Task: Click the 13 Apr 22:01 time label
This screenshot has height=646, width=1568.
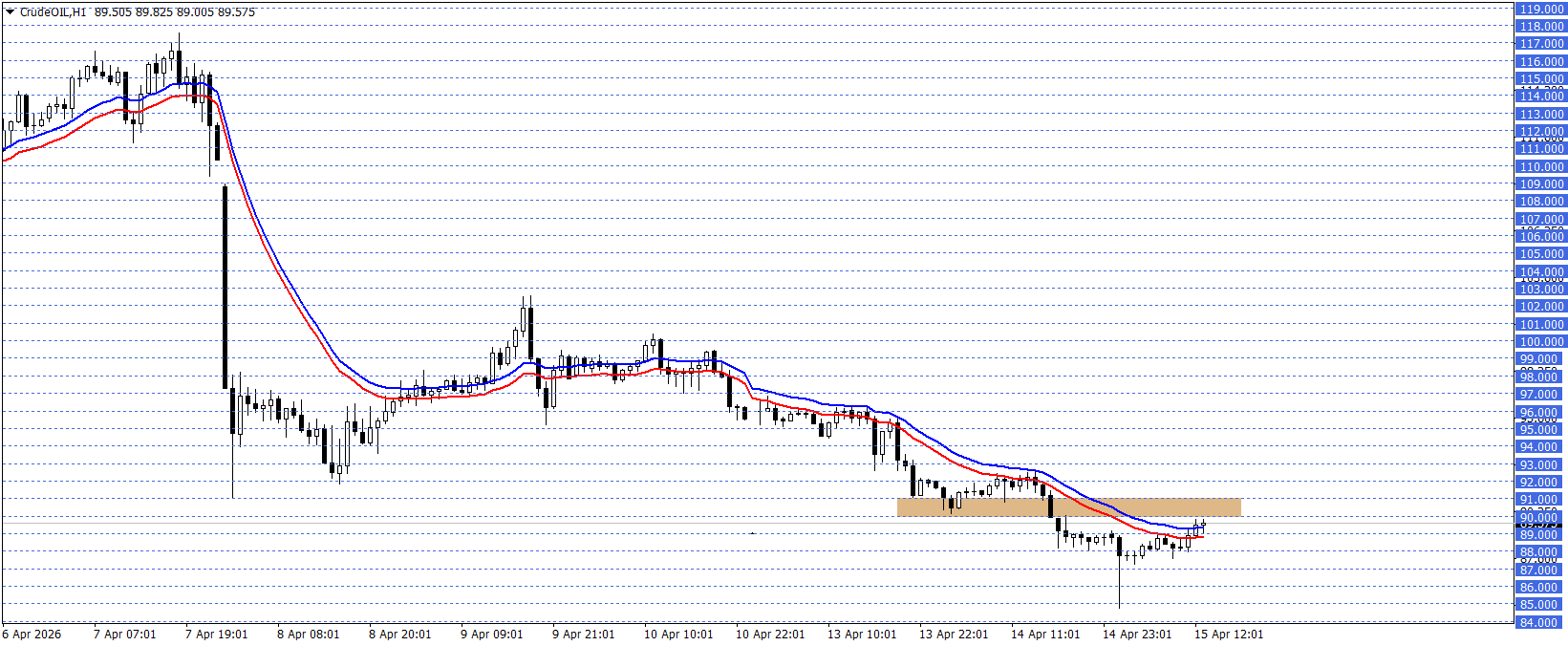Action: (954, 635)
